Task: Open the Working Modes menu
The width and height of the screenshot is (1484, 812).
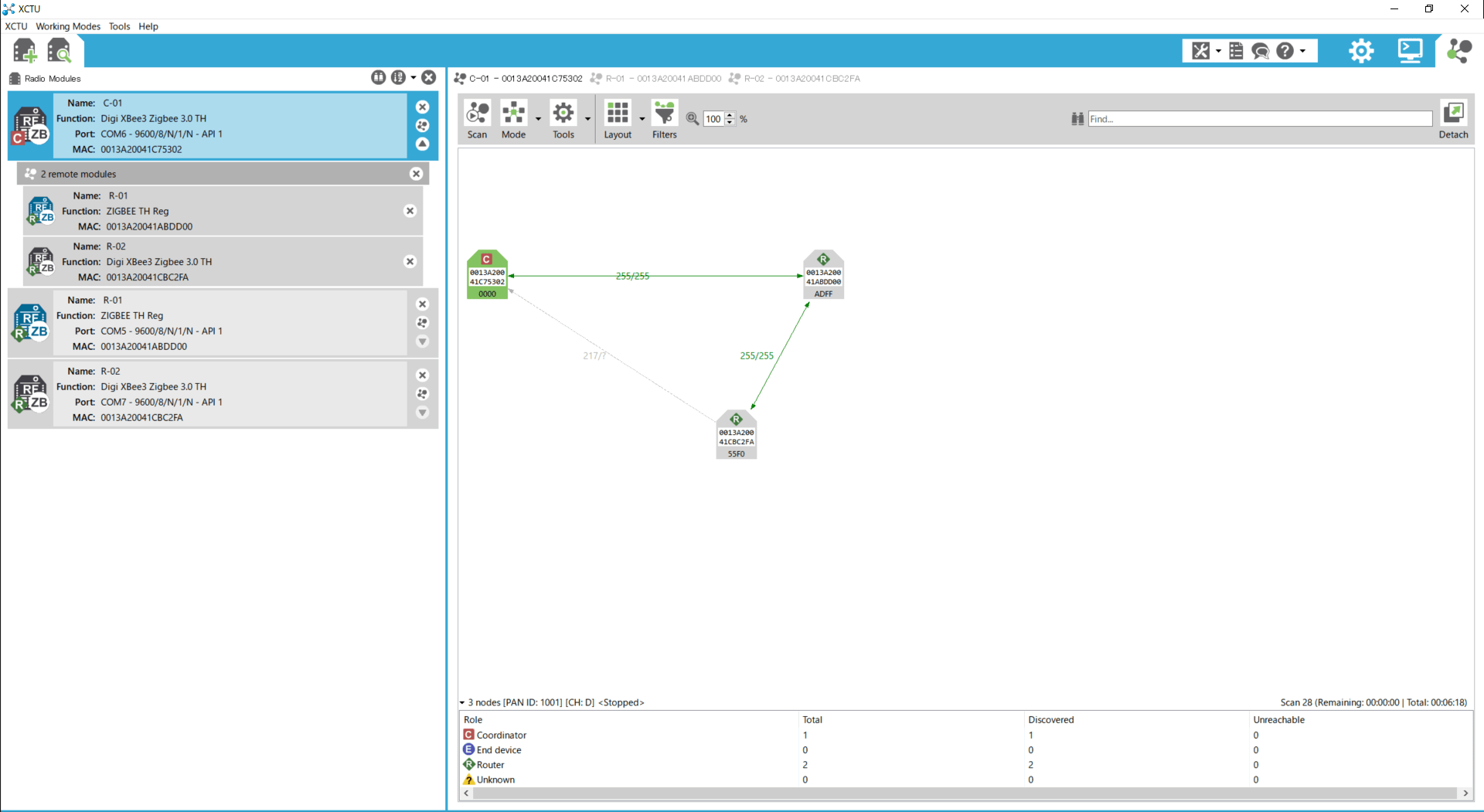Action: [x=68, y=26]
